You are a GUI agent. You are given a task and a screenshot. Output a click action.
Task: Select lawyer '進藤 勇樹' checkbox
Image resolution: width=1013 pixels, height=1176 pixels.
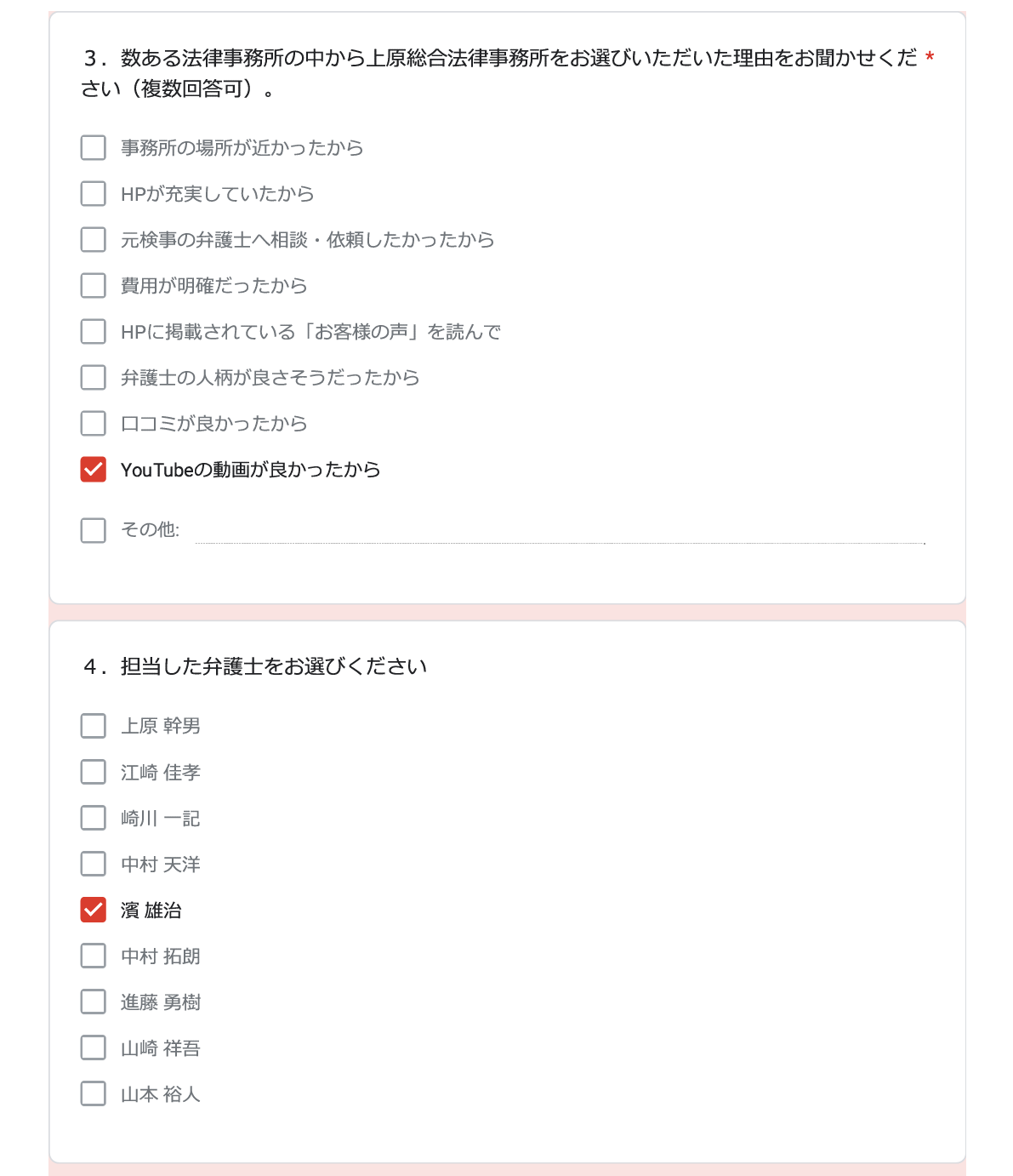point(94,1002)
